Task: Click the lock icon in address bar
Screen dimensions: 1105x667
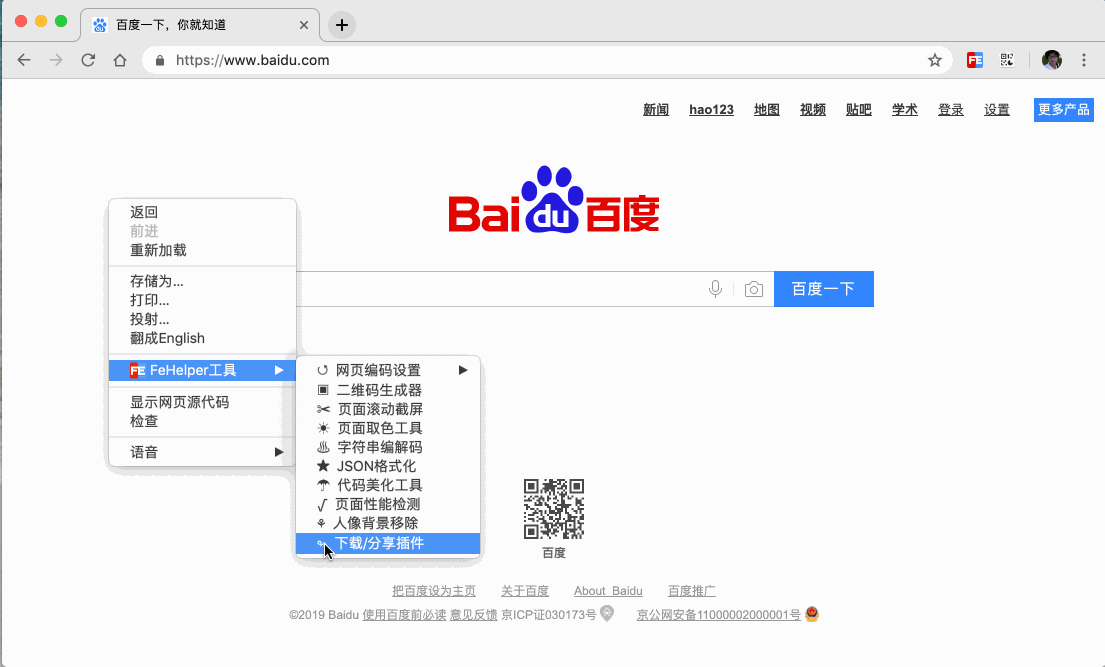Action: 160,61
